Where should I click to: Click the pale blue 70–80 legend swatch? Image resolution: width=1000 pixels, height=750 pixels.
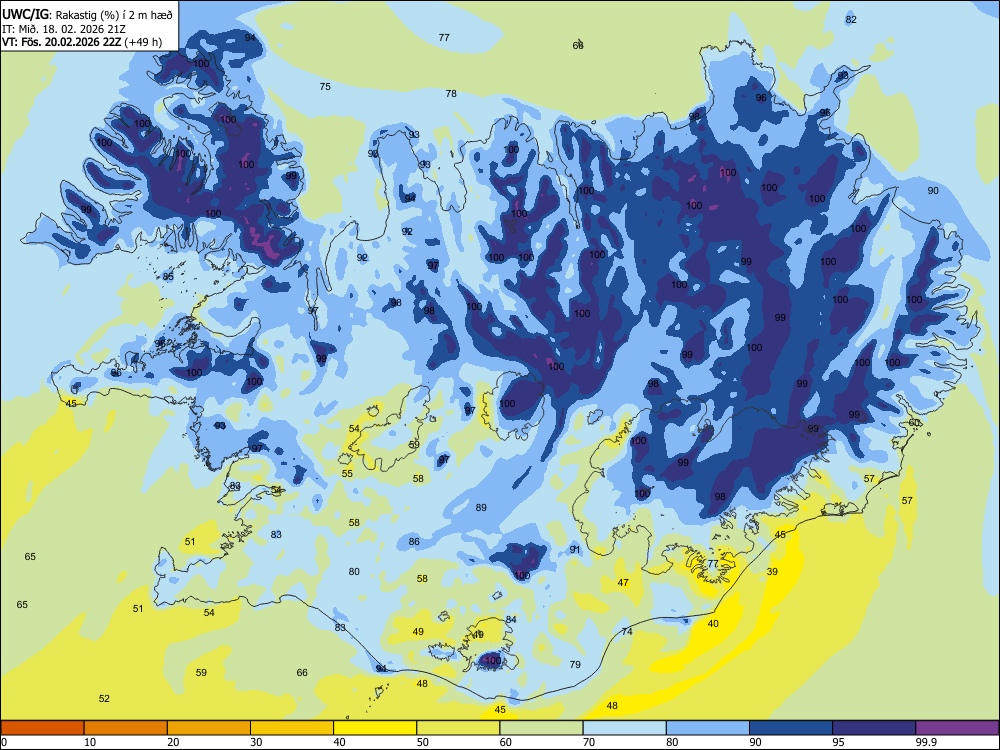pyautogui.click(x=624, y=728)
